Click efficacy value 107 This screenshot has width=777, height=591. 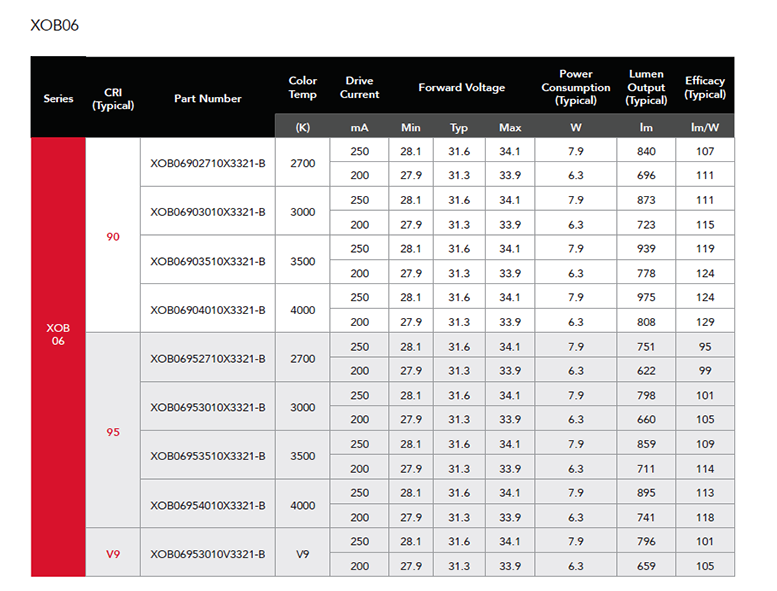point(705,151)
